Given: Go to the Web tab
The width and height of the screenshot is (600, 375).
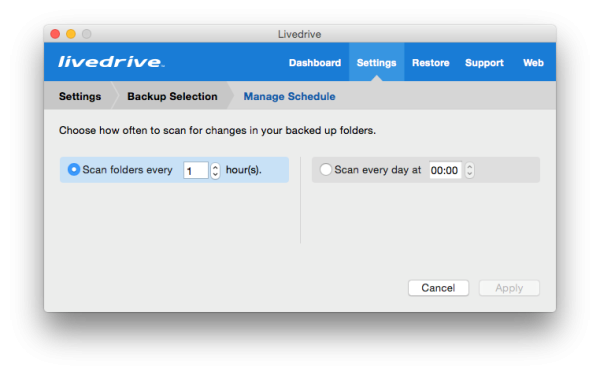Looking at the screenshot, I should pyautogui.click(x=533, y=63).
